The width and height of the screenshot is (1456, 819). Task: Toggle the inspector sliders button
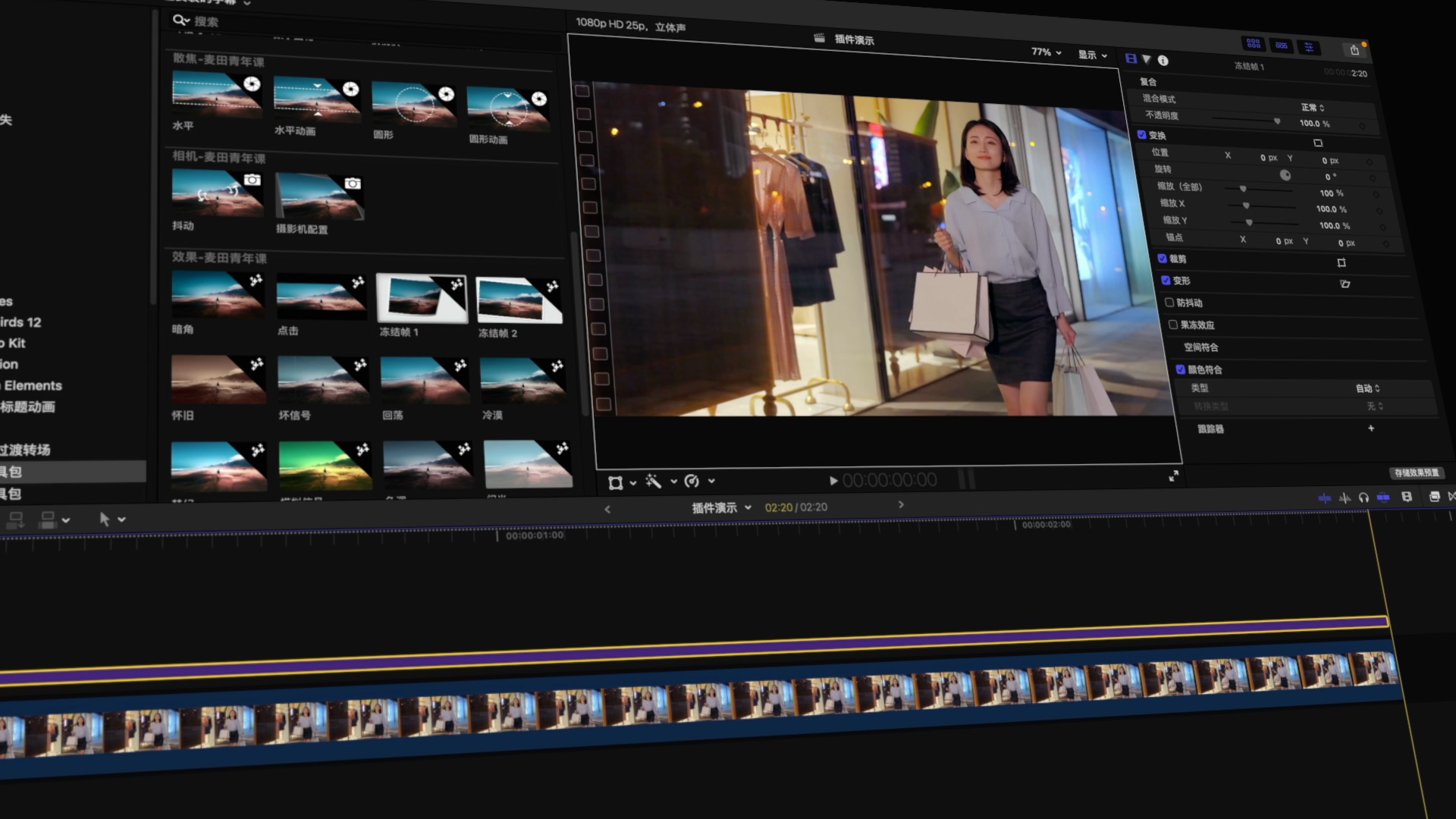[x=1309, y=47]
